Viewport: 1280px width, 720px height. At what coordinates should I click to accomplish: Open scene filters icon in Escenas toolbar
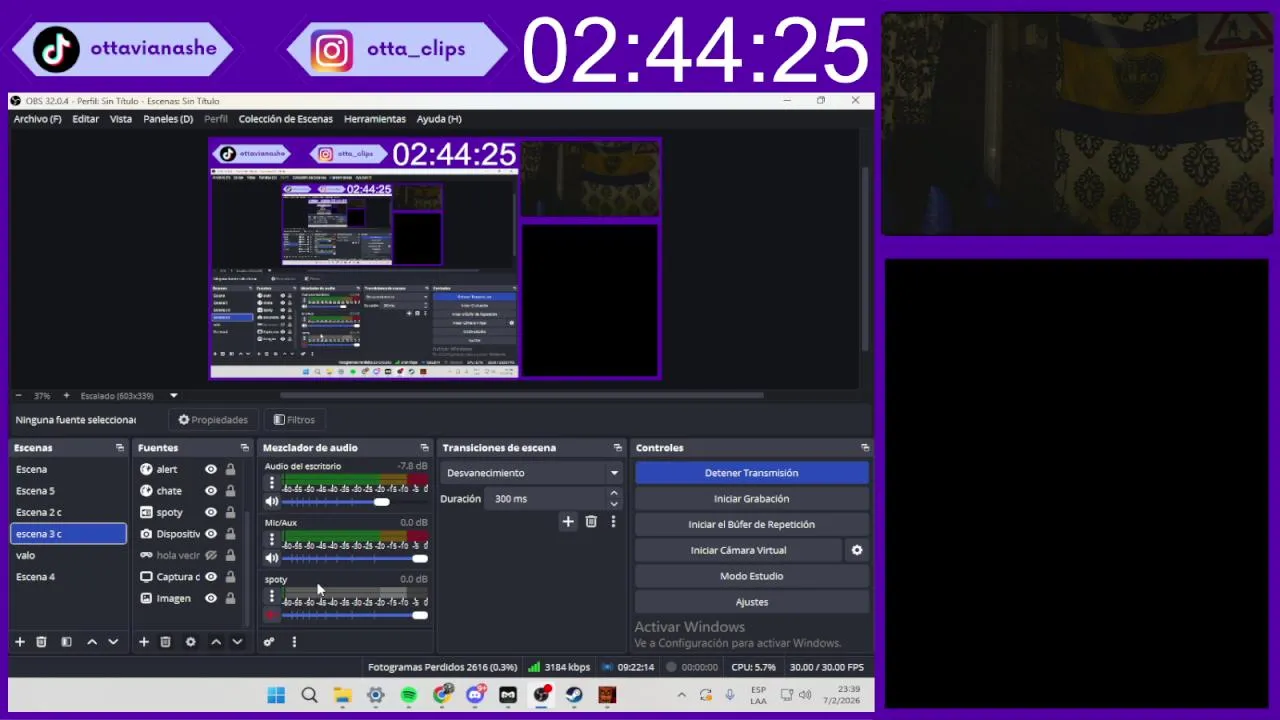tap(66, 642)
